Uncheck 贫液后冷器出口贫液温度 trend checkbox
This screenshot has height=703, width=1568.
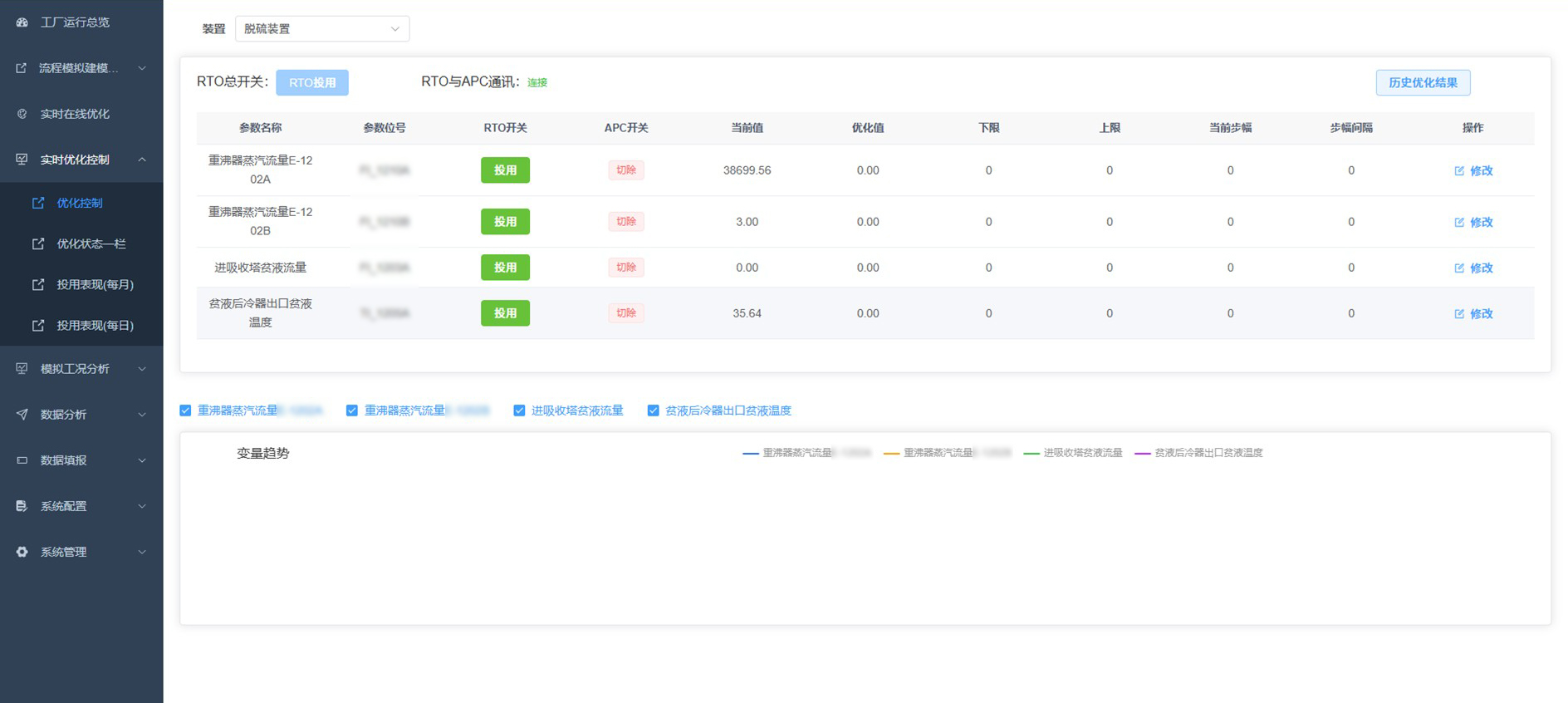[653, 410]
